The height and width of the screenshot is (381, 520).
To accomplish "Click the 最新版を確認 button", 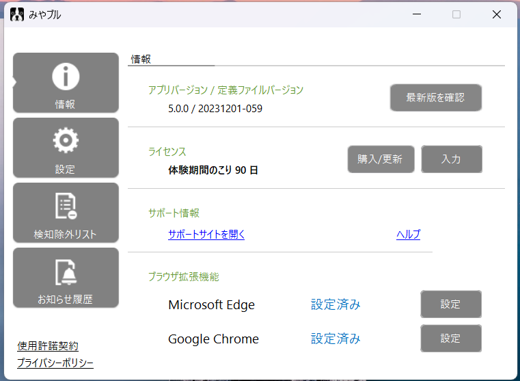I will pyautogui.click(x=436, y=97).
